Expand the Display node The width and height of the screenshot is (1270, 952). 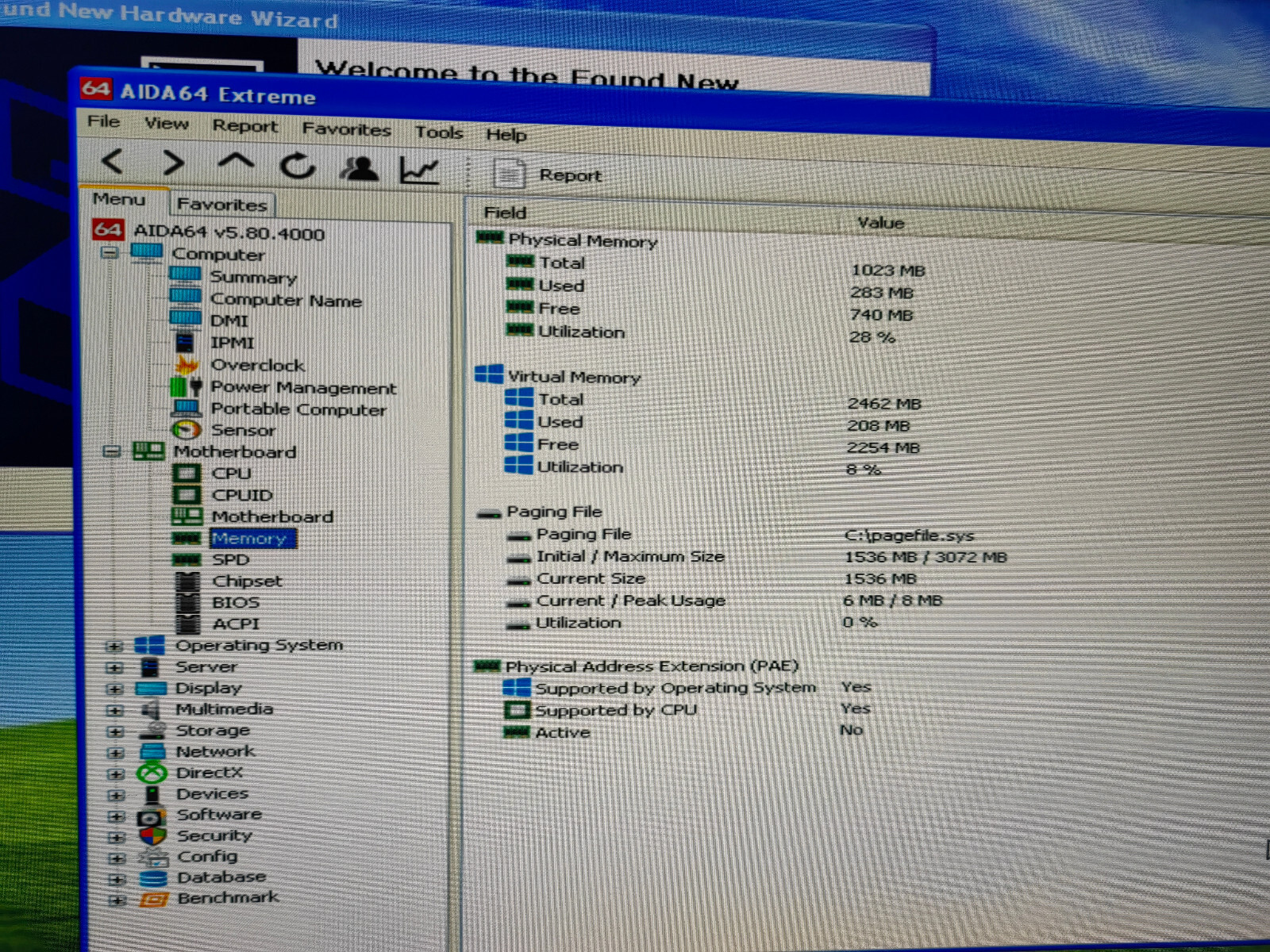(115, 689)
